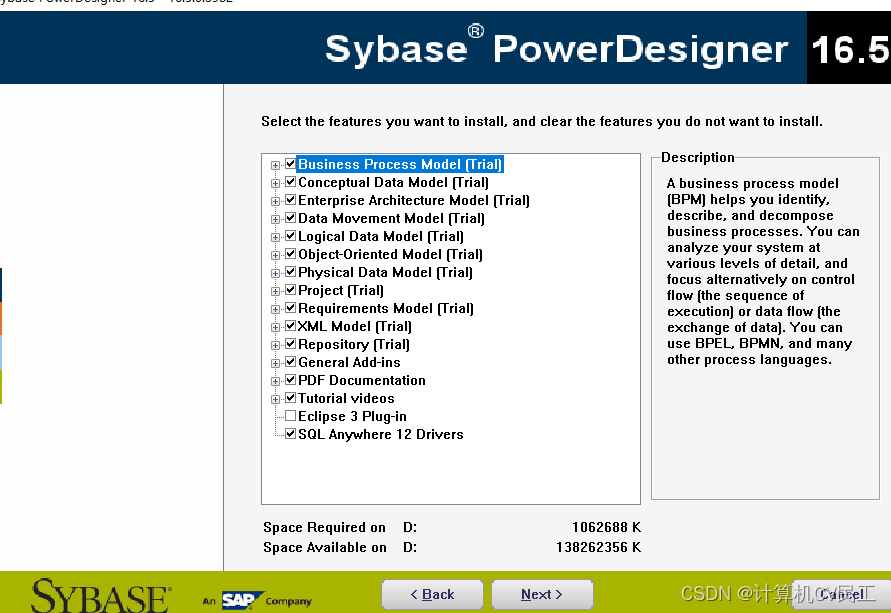Select XML Model (Trial) label
The height and width of the screenshot is (613, 891).
(355, 326)
